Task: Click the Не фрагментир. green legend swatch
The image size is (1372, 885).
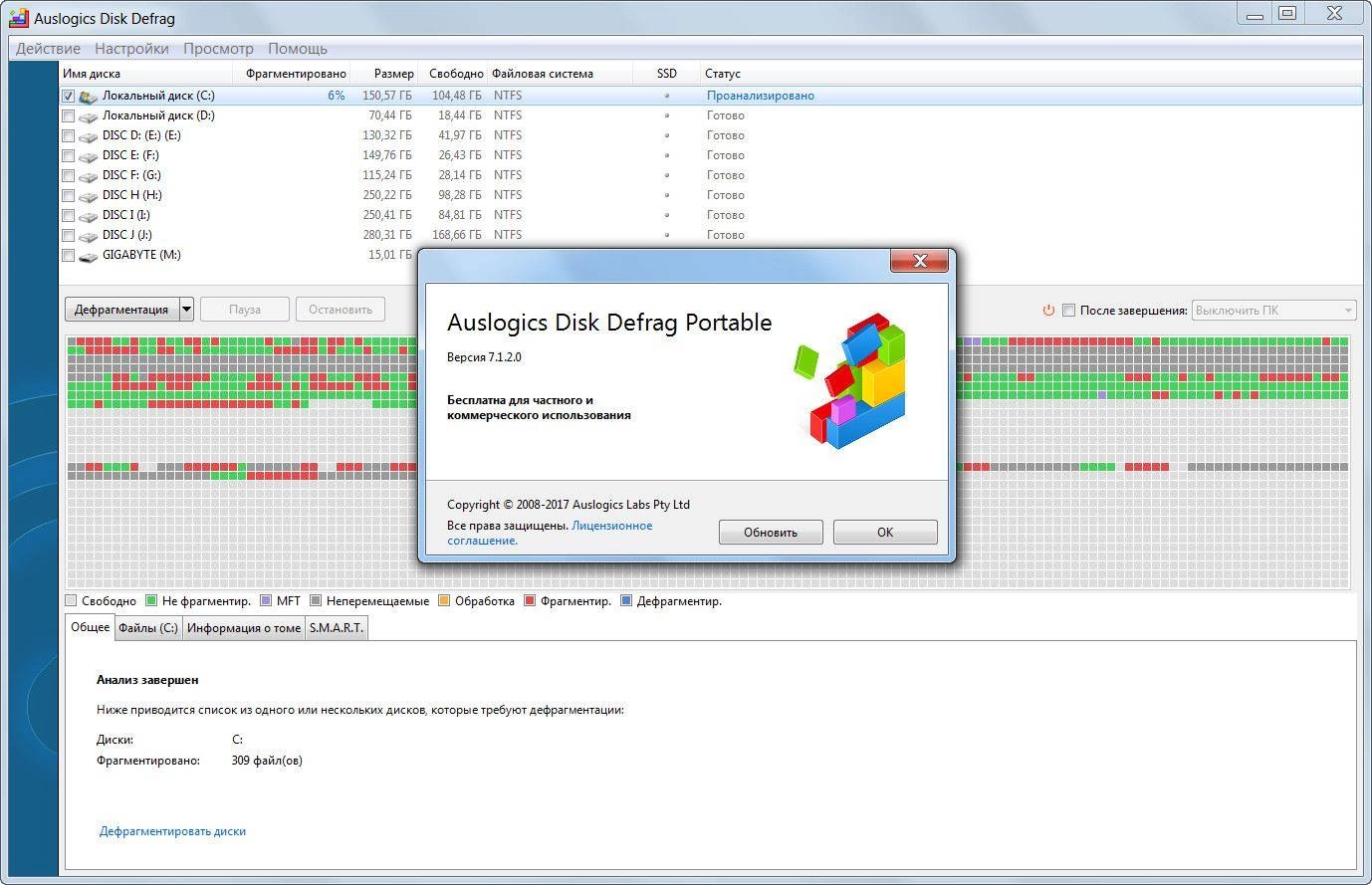Action: pyautogui.click(x=151, y=601)
